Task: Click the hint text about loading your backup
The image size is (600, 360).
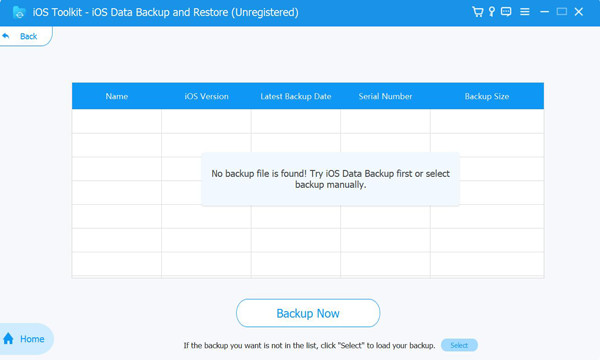Action: click(x=309, y=345)
